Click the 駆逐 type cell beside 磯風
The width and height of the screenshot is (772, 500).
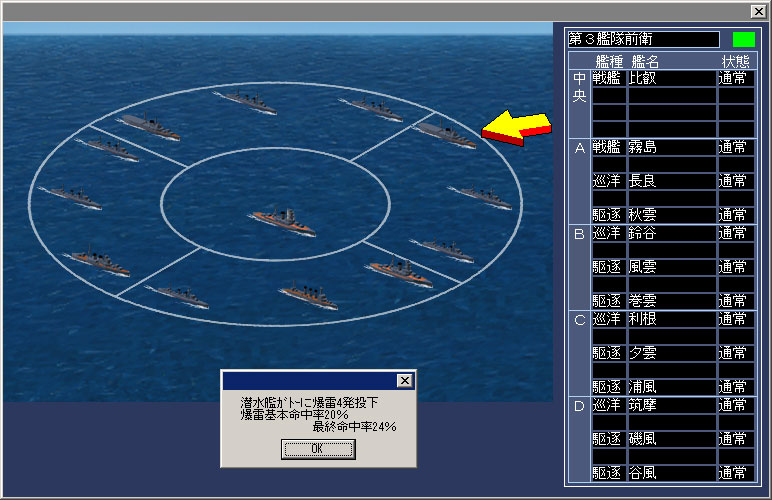coord(609,439)
